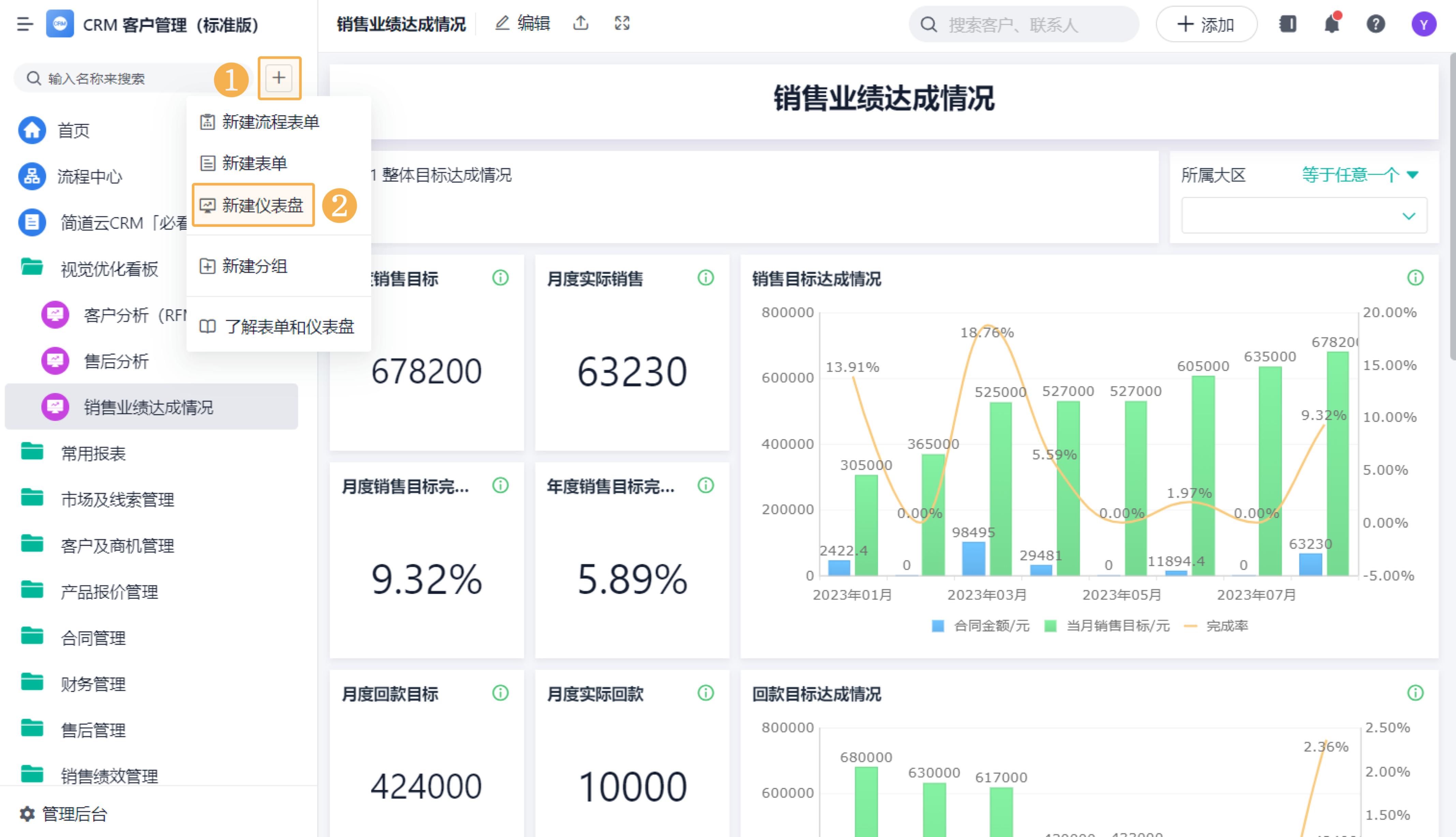Open the fullscreen view of the dashboard
1456x837 pixels.
tap(622, 24)
